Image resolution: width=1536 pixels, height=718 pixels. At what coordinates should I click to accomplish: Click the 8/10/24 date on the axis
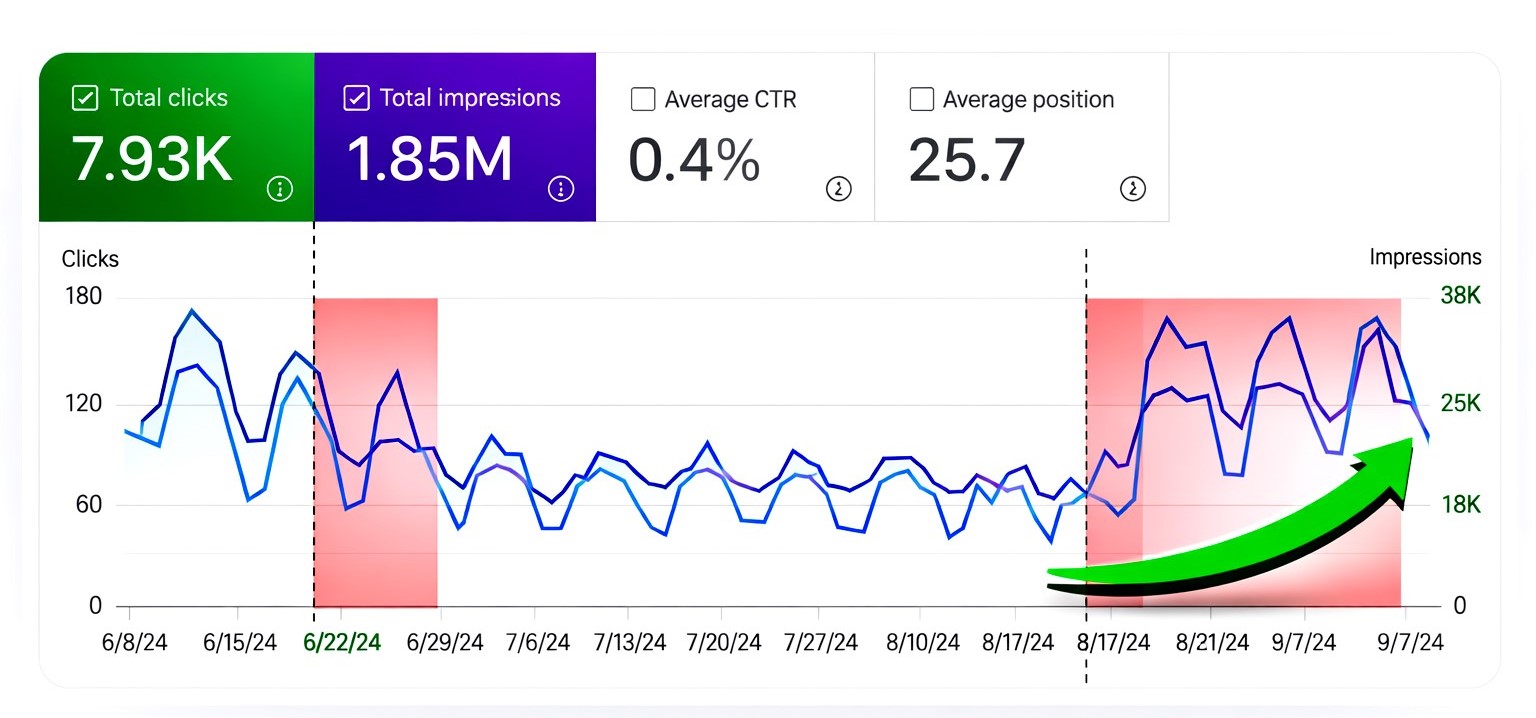pyautogui.click(x=921, y=643)
